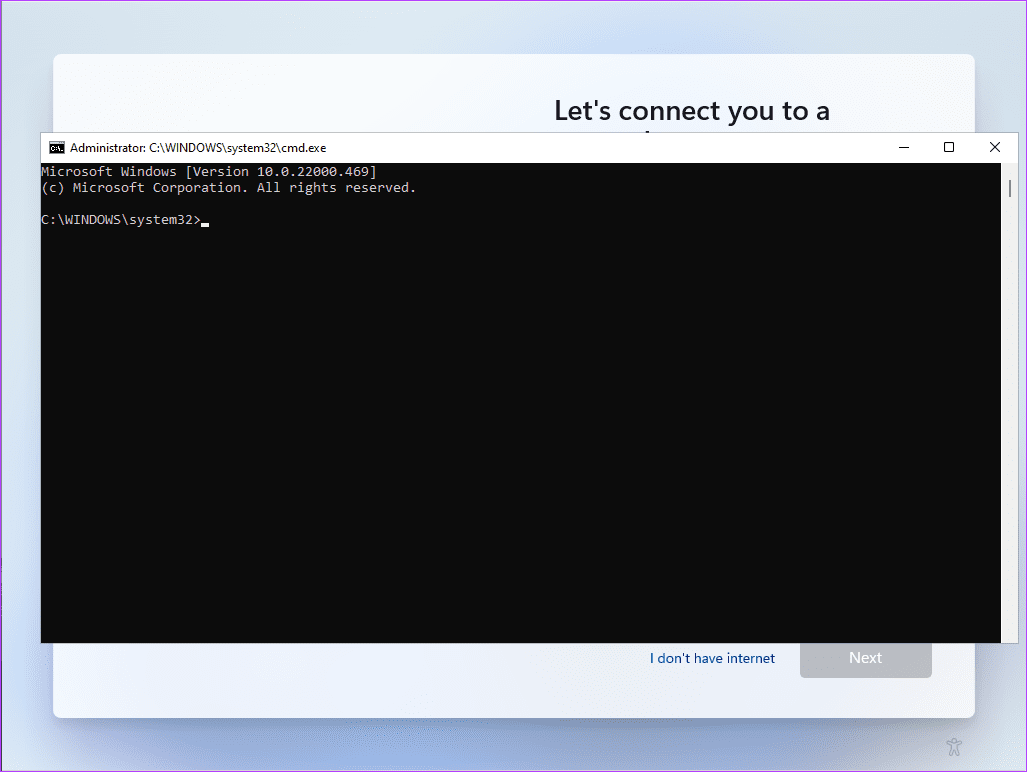The height and width of the screenshot is (772, 1027).
Task: Minimize the Command Prompt window
Action: click(903, 147)
